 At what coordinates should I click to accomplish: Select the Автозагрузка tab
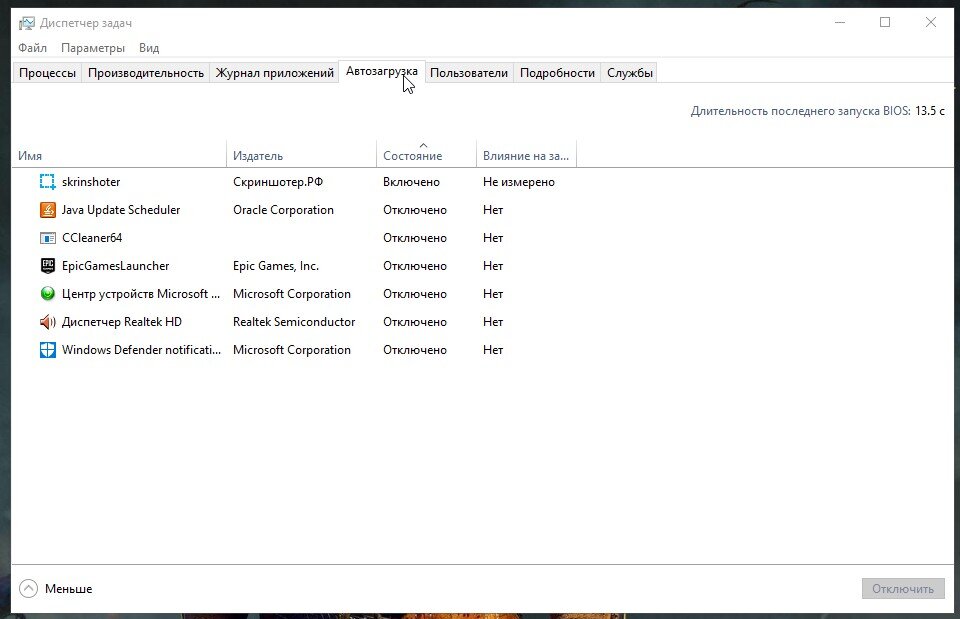(x=382, y=72)
